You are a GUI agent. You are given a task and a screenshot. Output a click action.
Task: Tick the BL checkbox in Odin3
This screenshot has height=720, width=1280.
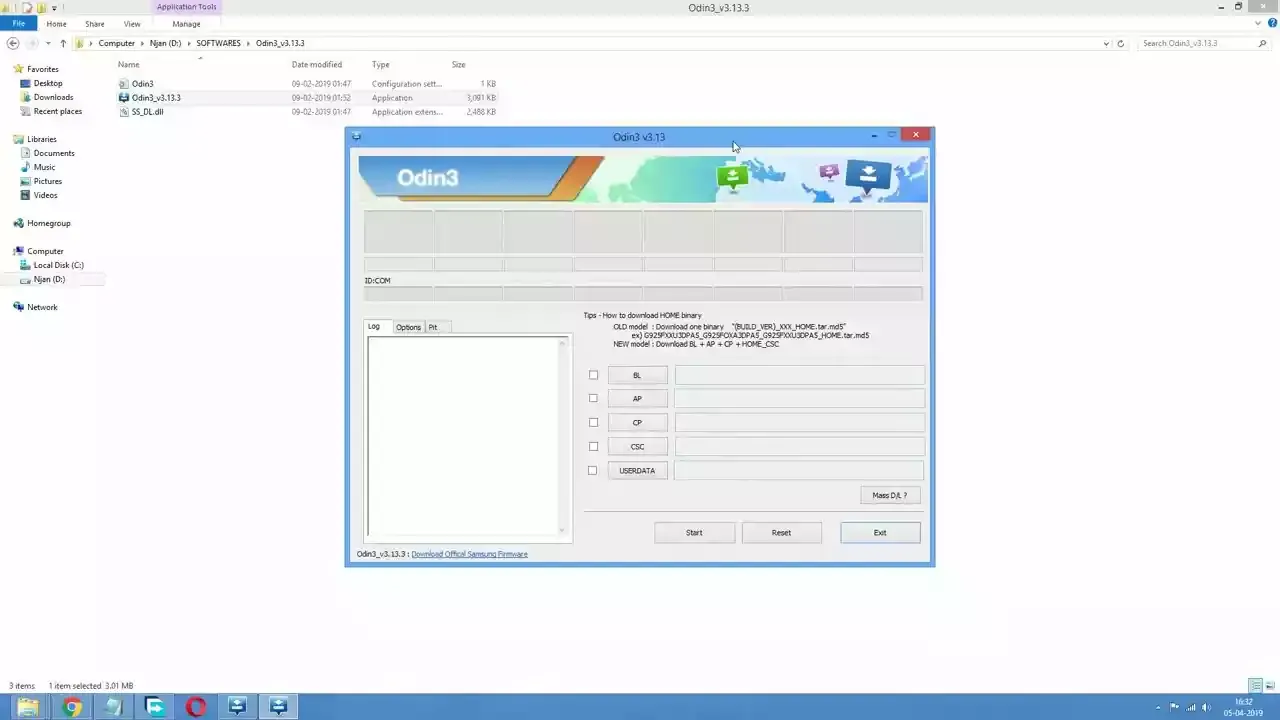pyautogui.click(x=593, y=375)
